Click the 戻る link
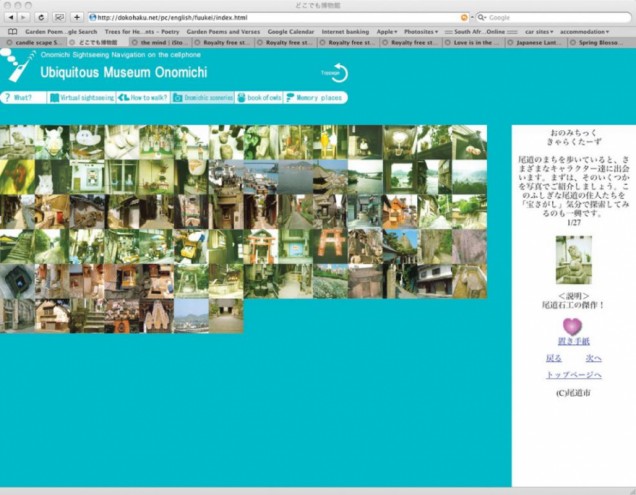 click(x=553, y=358)
